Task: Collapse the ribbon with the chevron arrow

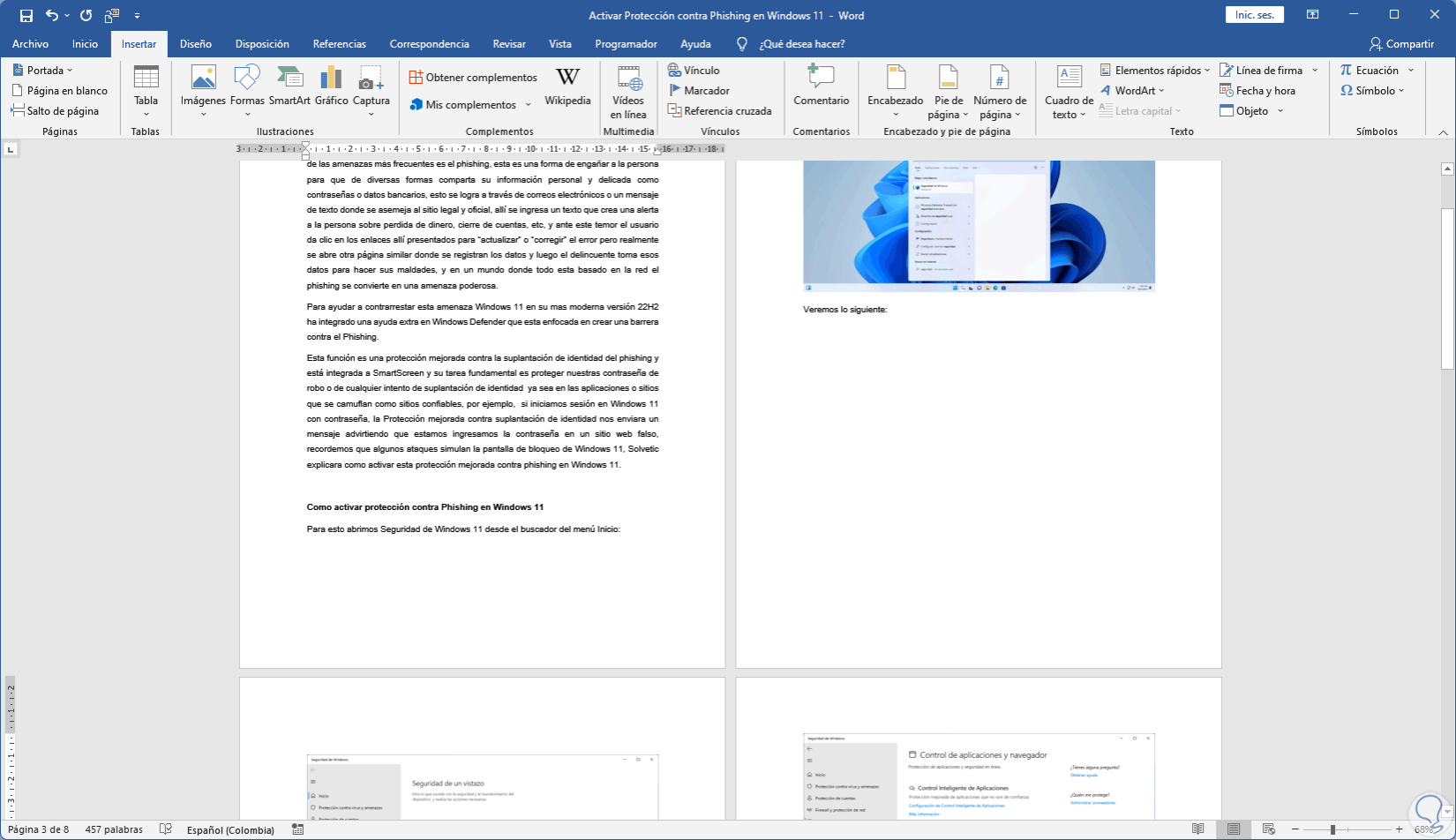Action: pos(1443,132)
